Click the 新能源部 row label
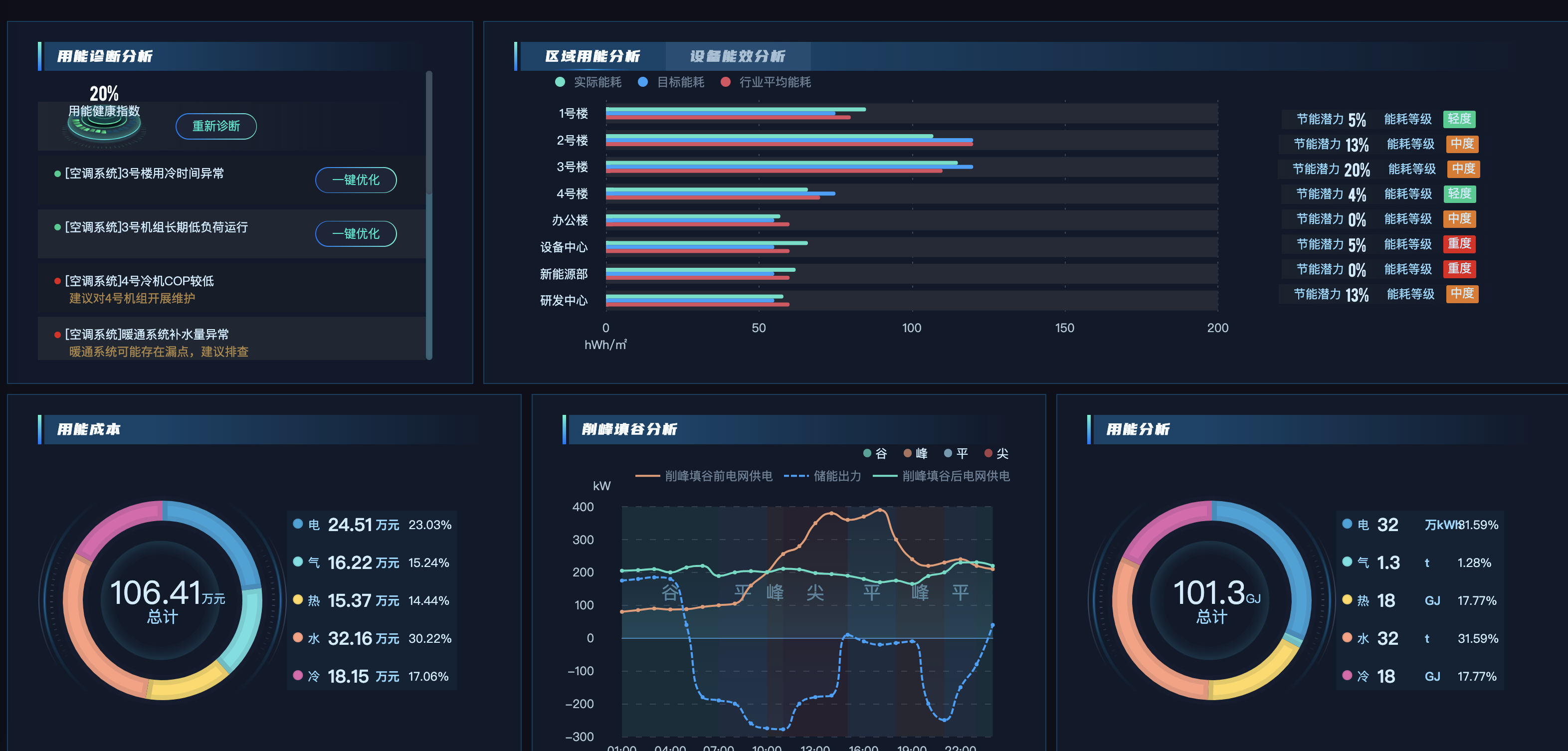This screenshot has height=751, width=1568. pos(564,274)
